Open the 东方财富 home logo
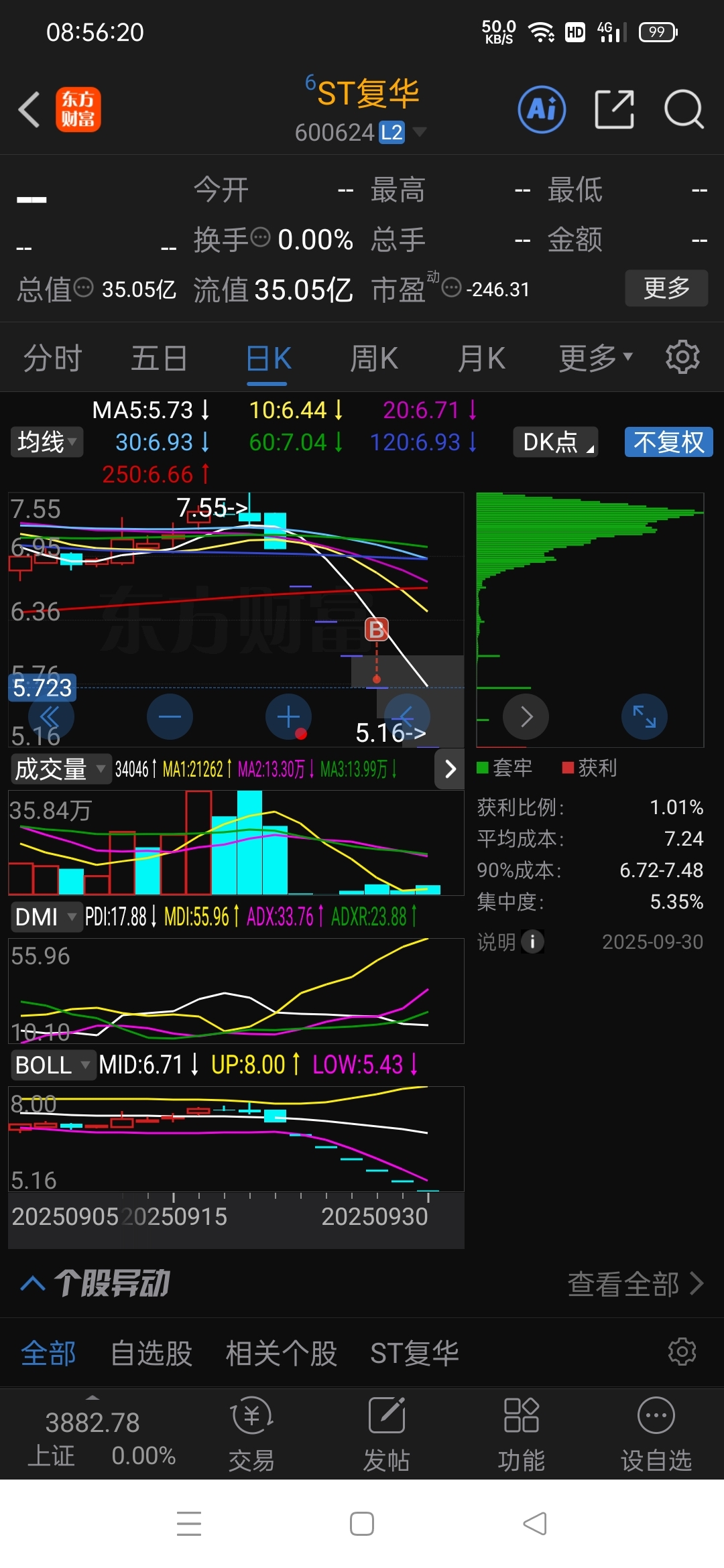This screenshot has width=724, height=1568. pos(78,110)
